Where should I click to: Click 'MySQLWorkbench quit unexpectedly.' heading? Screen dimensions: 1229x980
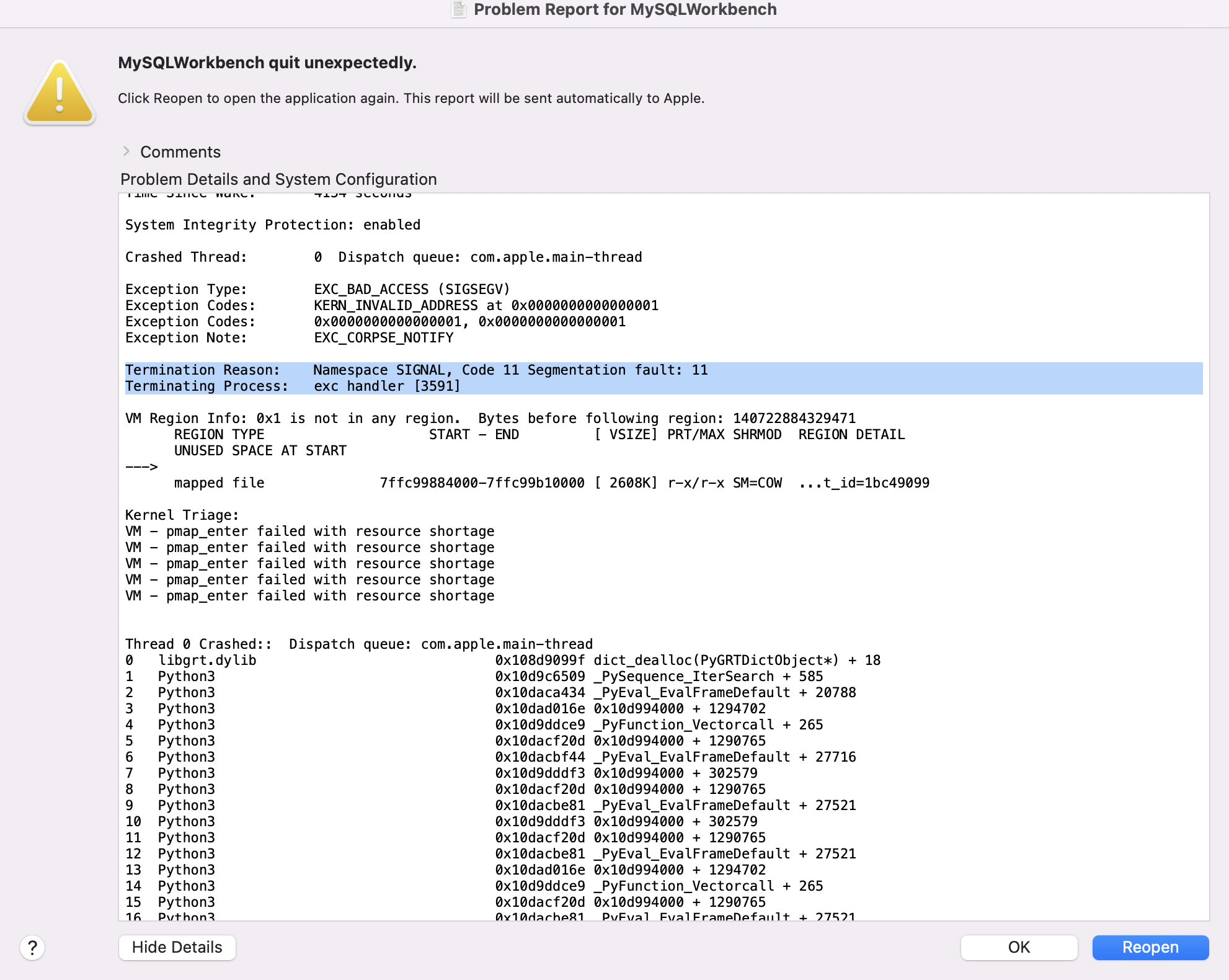[267, 63]
